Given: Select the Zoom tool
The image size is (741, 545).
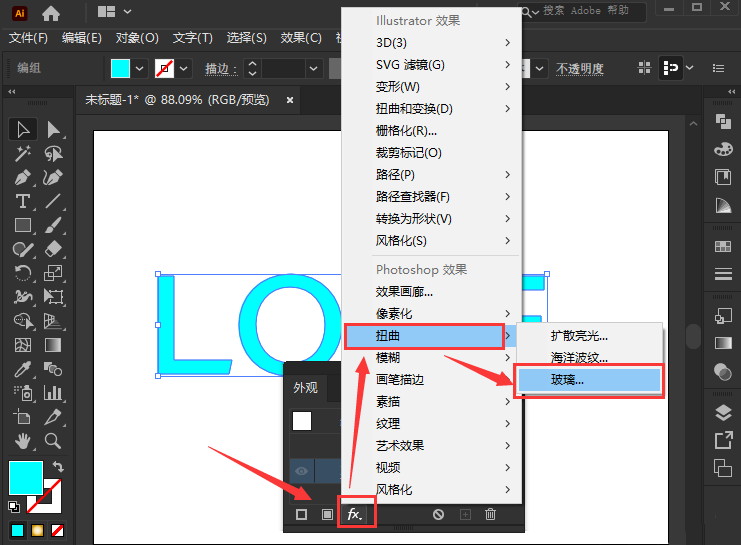Looking at the screenshot, I should (x=53, y=441).
